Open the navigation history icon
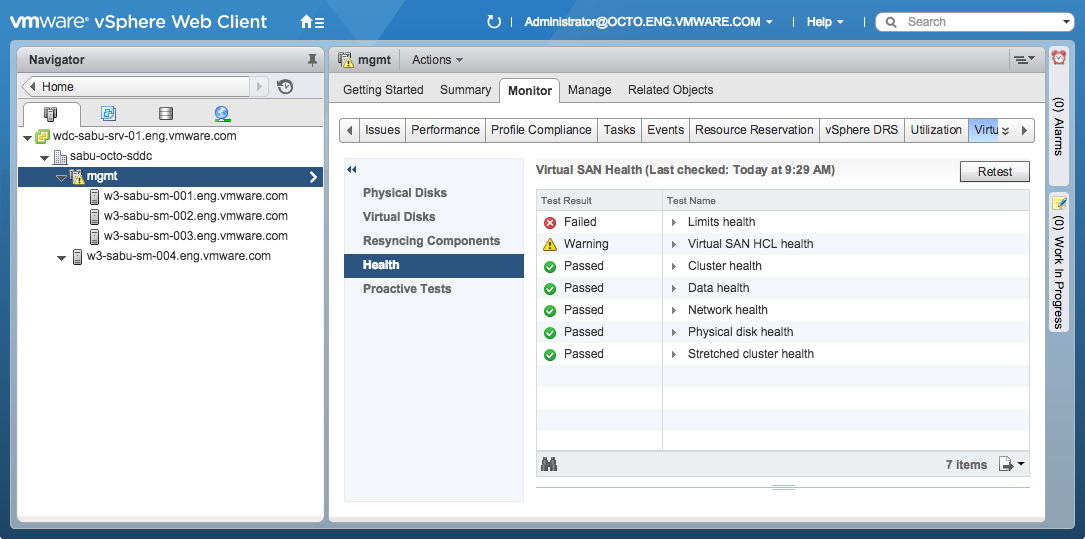The height and width of the screenshot is (539, 1085). (285, 86)
